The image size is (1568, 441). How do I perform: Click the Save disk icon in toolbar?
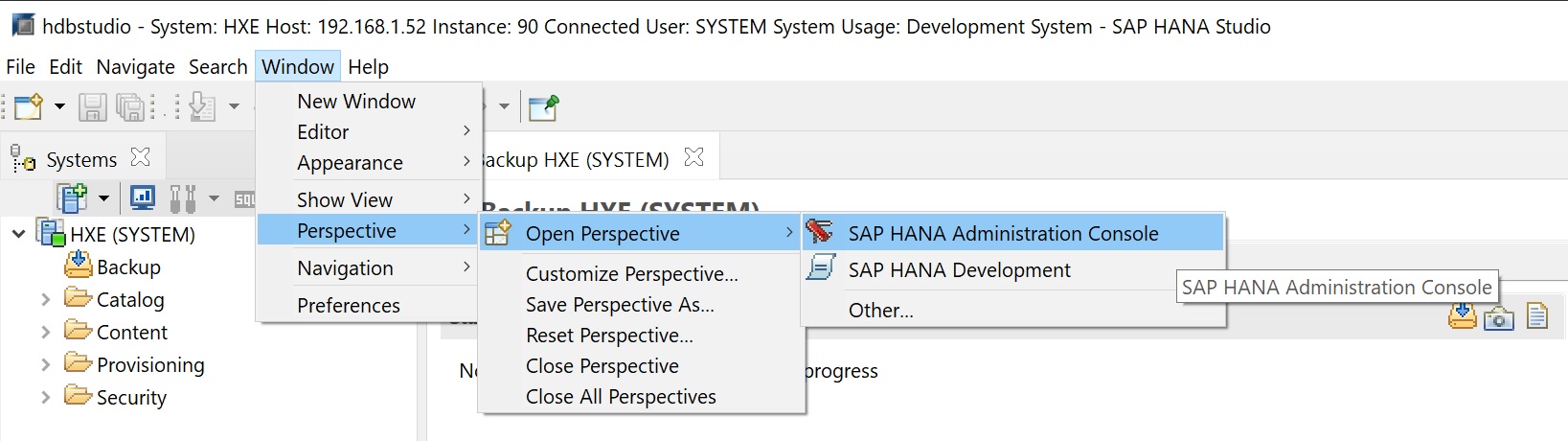pyautogui.click(x=92, y=106)
